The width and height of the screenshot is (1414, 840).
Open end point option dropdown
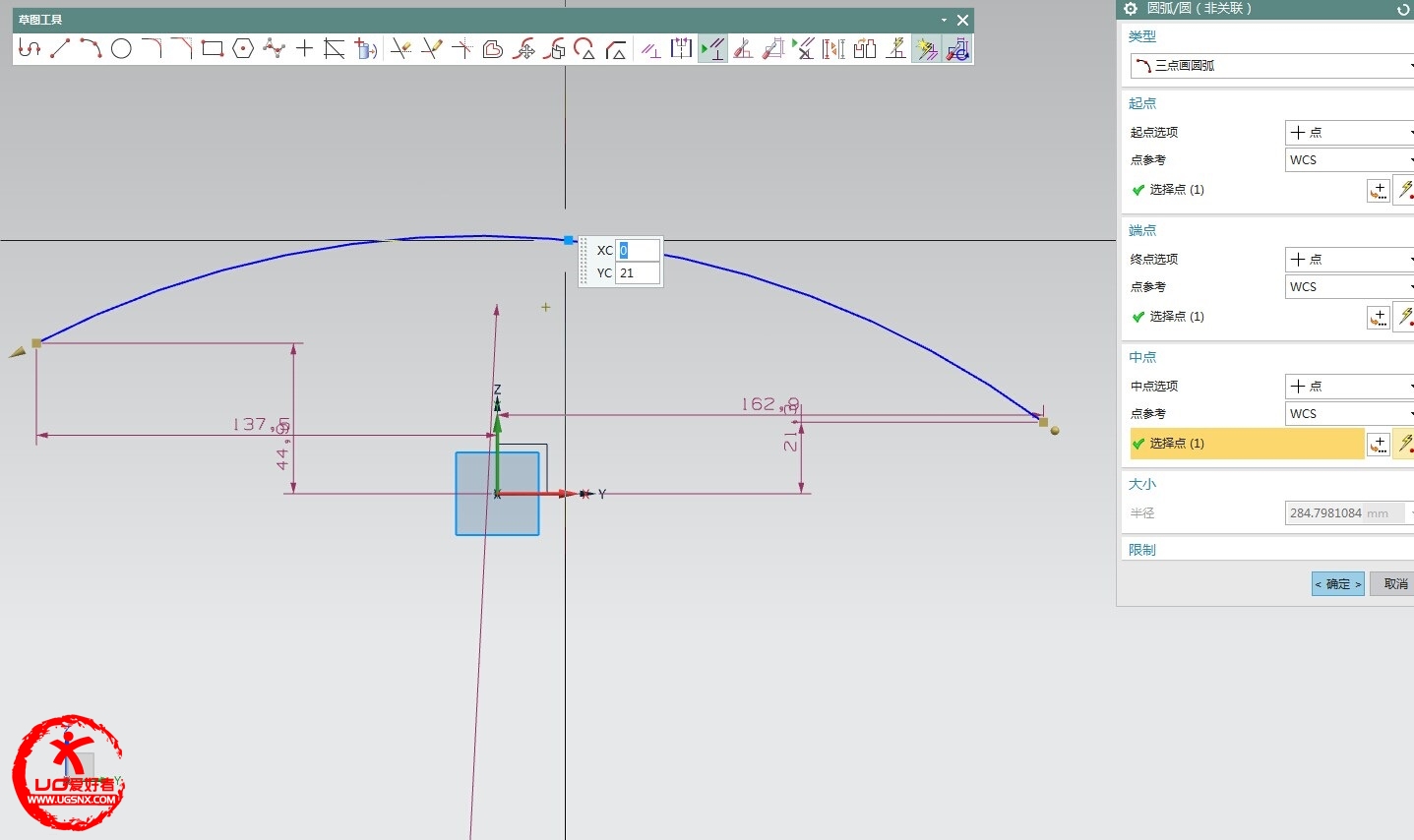[1349, 259]
